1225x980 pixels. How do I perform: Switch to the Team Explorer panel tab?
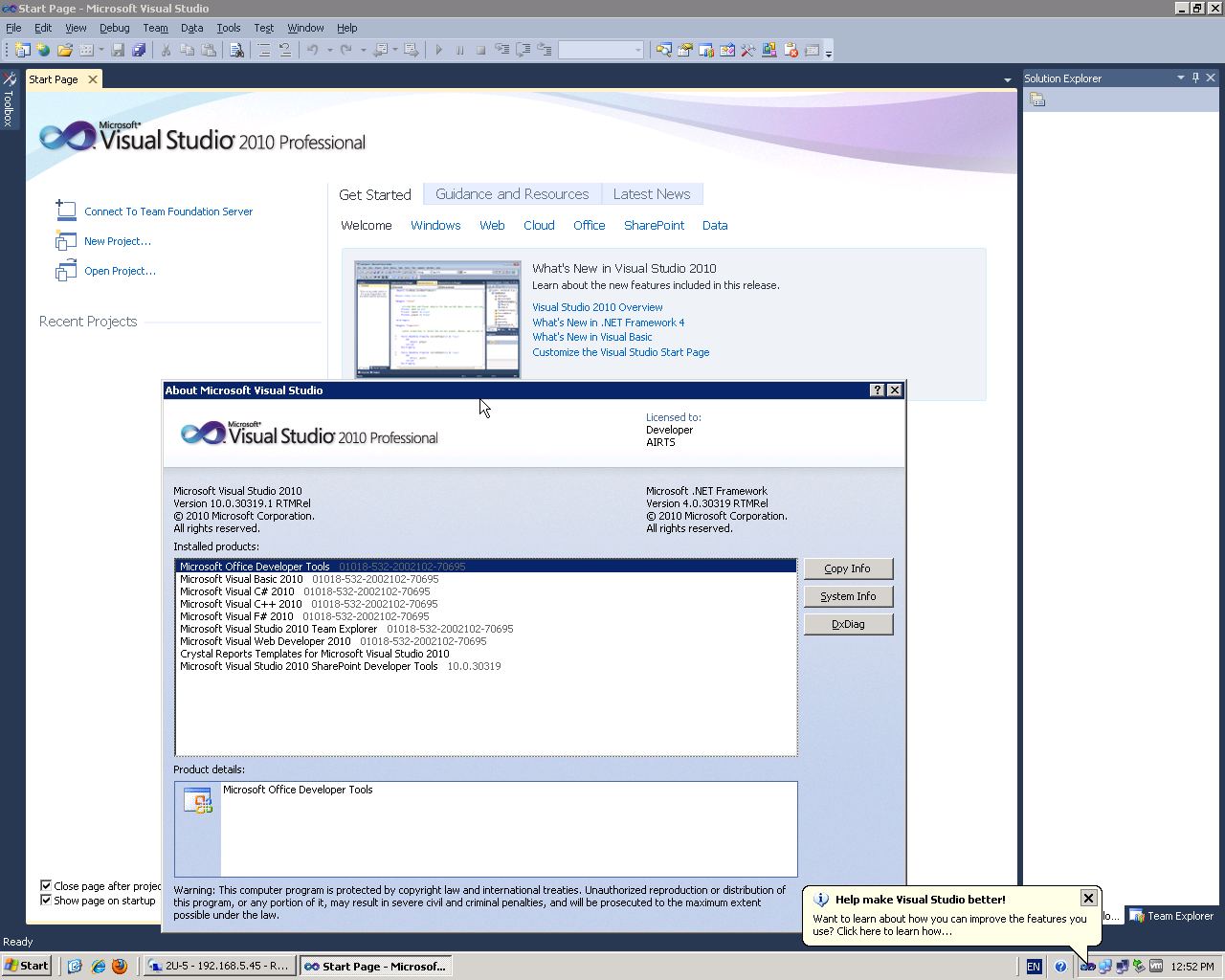coord(1172,916)
